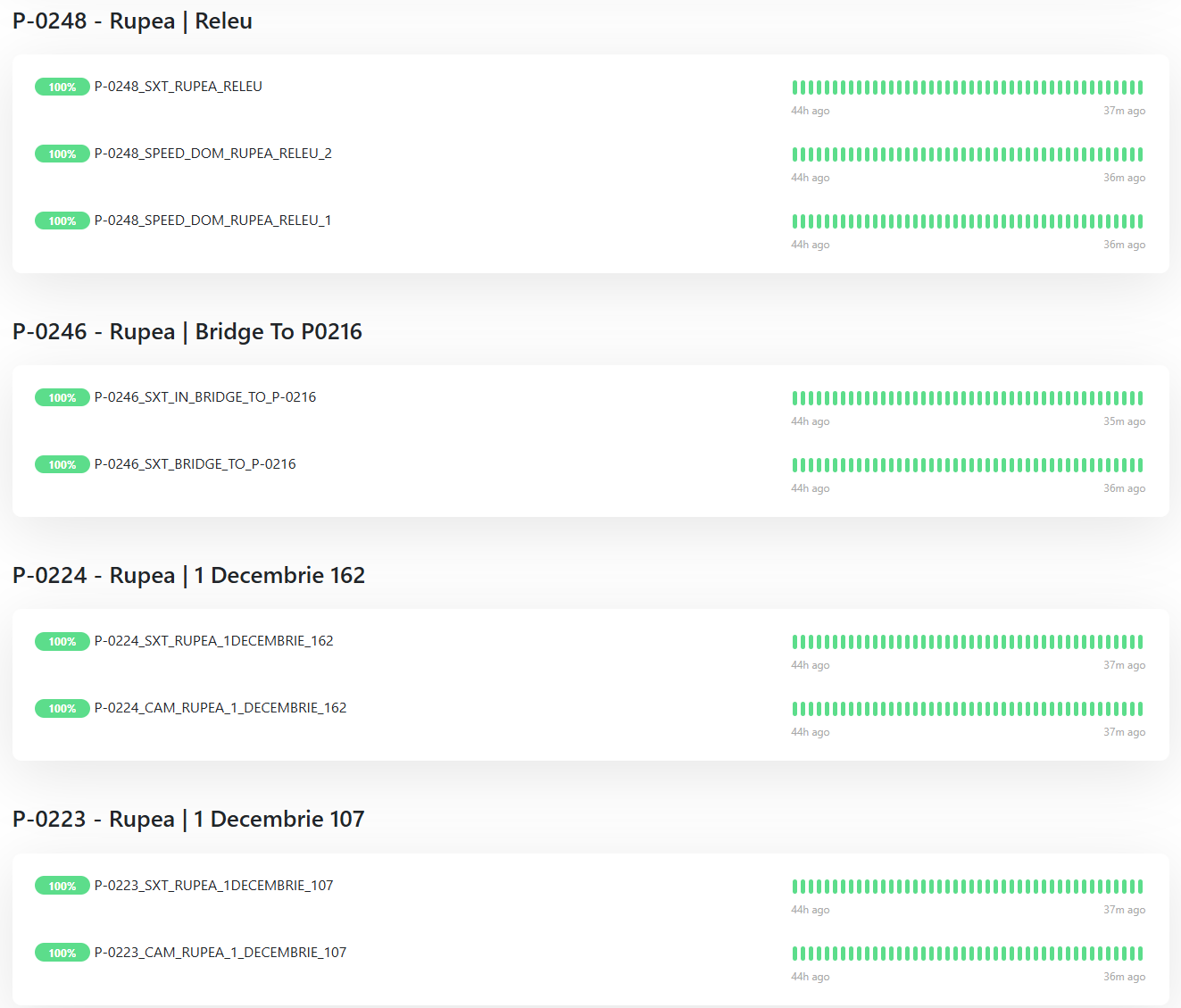Select the P-0246_SXT_IN_BRIDGE_TO_P-0216 monitor name
Screen dimensions: 1181x1008
pos(204,397)
